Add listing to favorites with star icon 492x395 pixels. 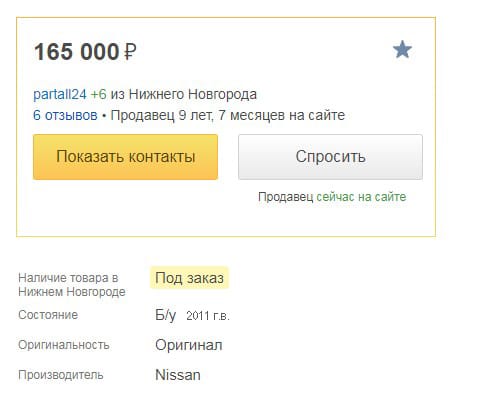coord(402,50)
